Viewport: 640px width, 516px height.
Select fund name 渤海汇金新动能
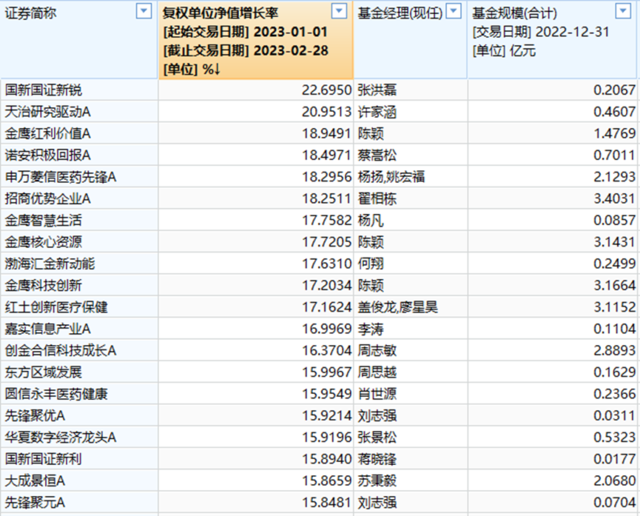50,263
